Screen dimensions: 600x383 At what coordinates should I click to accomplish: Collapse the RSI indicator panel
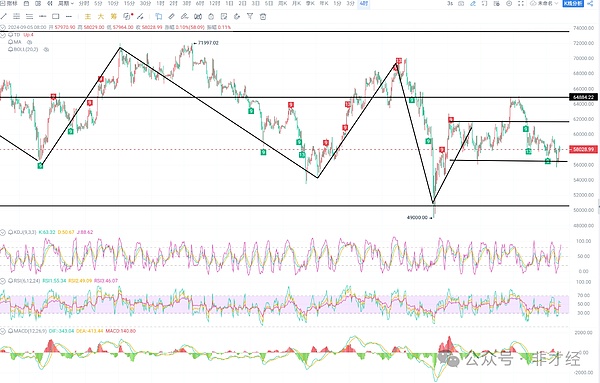coord(3,281)
